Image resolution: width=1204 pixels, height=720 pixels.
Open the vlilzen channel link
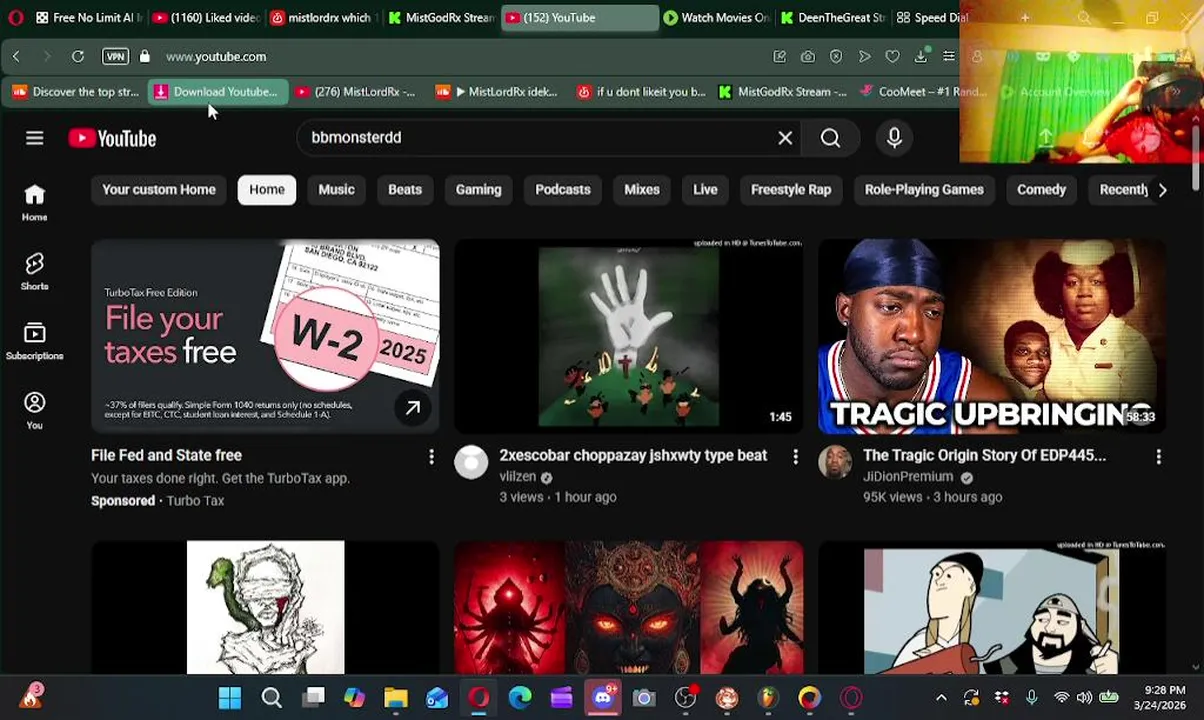point(518,477)
